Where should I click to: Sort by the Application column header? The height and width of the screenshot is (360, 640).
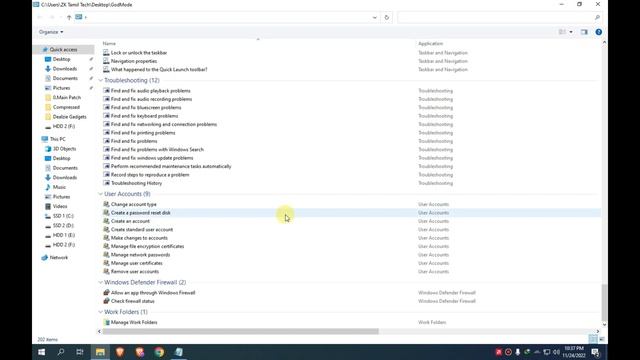coord(430,43)
